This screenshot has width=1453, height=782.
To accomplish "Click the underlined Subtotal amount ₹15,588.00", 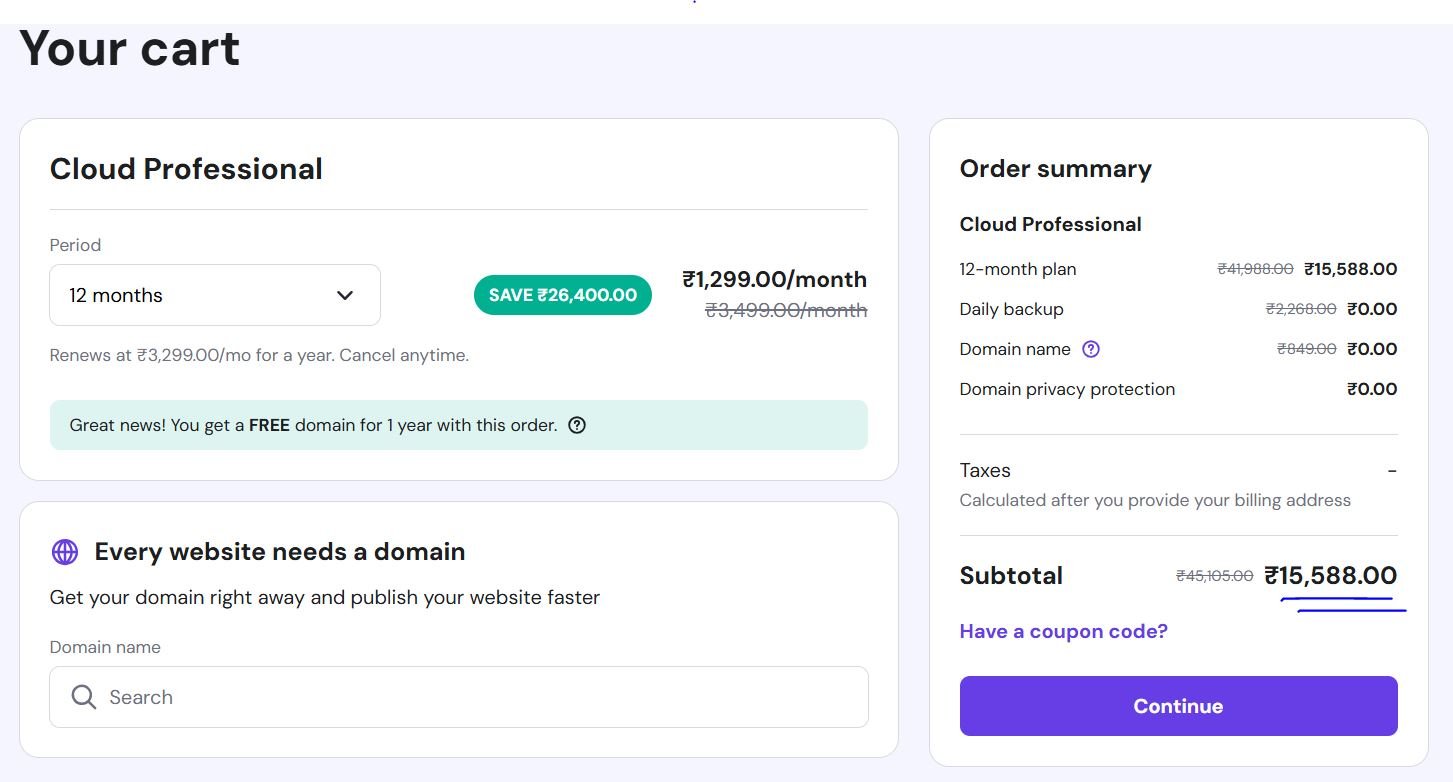I will click(x=1330, y=576).
